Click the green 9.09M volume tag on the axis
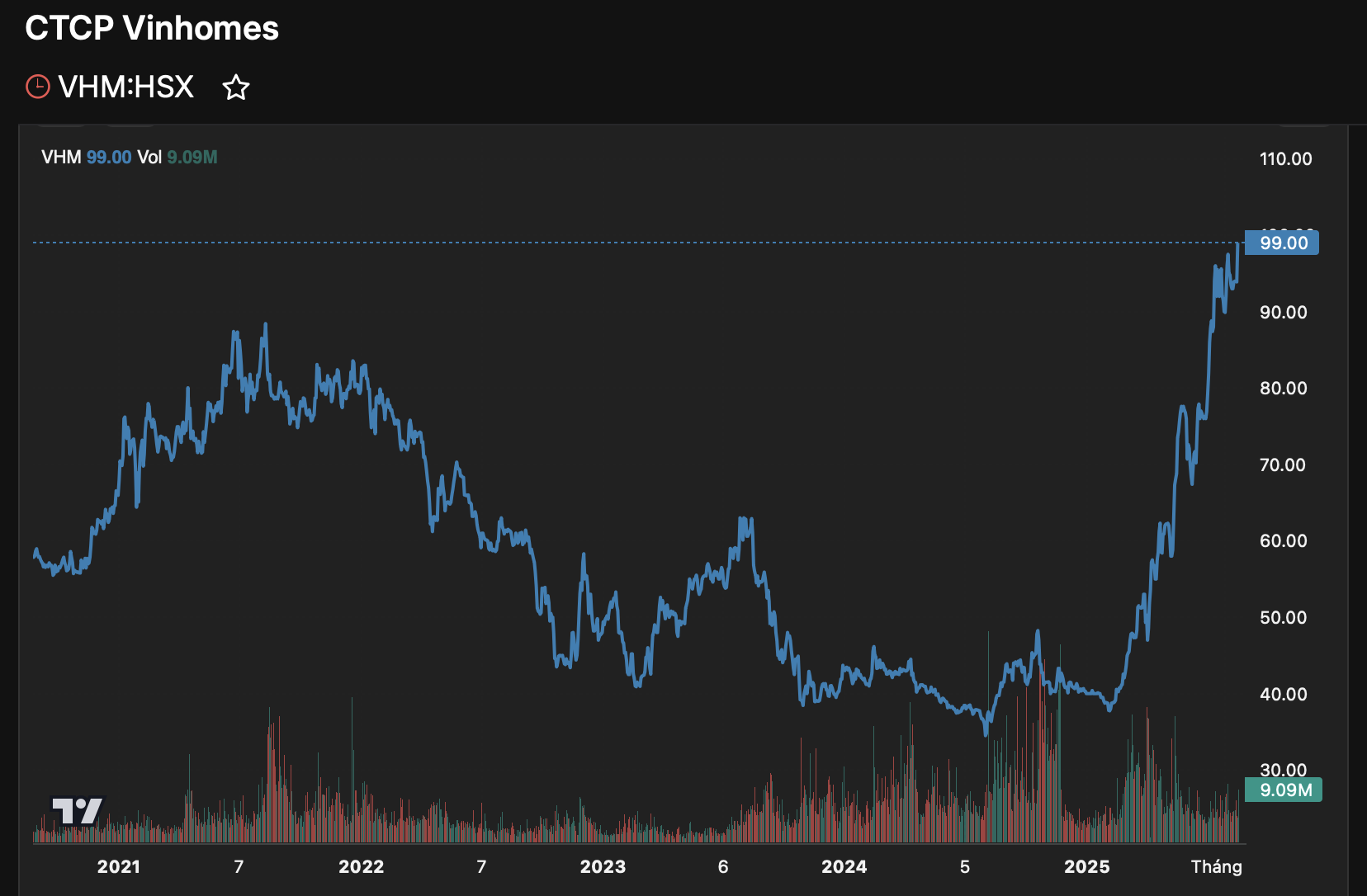1367x896 pixels. 1284,790
